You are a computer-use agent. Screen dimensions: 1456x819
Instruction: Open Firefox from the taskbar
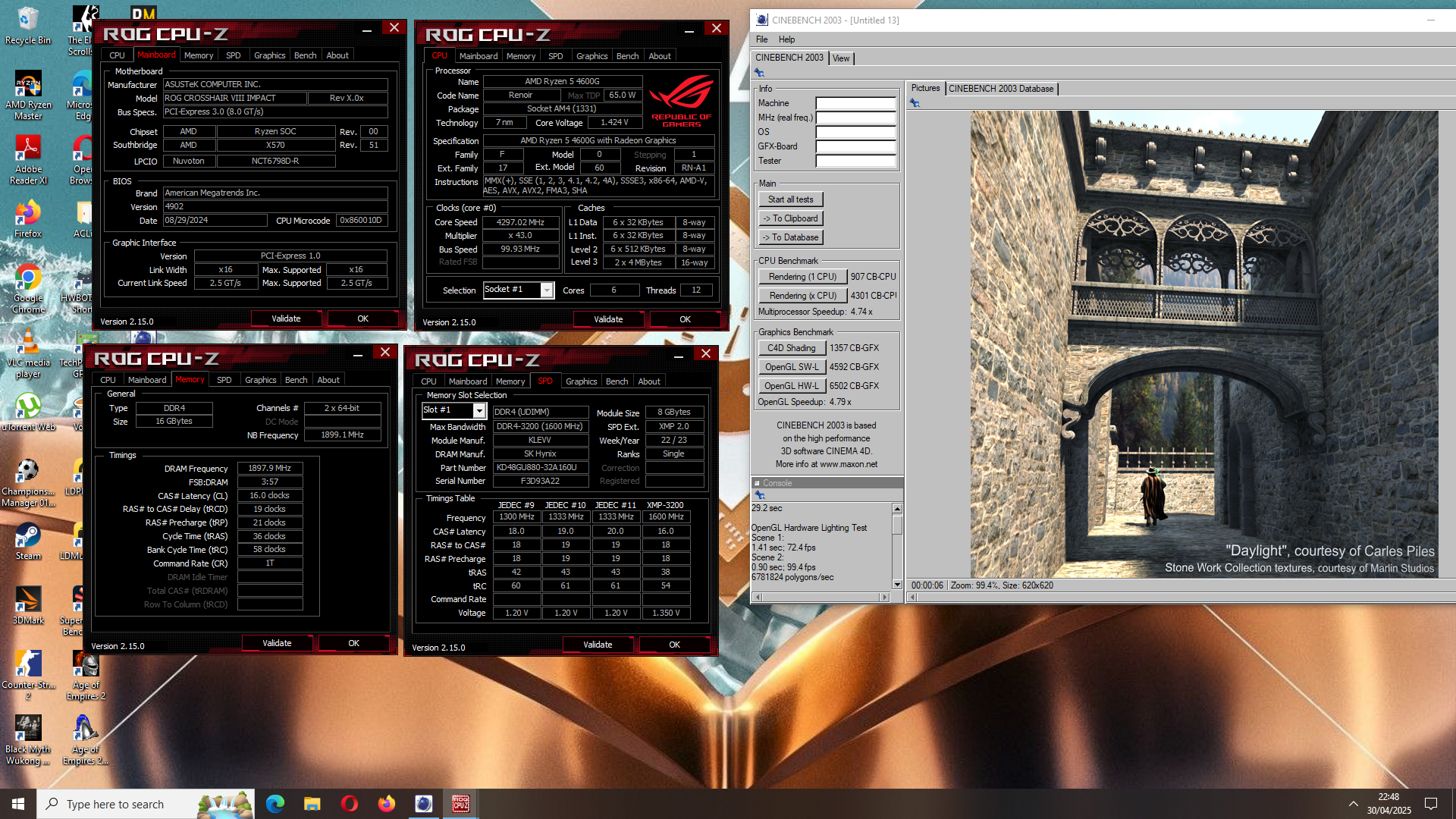tap(386, 804)
